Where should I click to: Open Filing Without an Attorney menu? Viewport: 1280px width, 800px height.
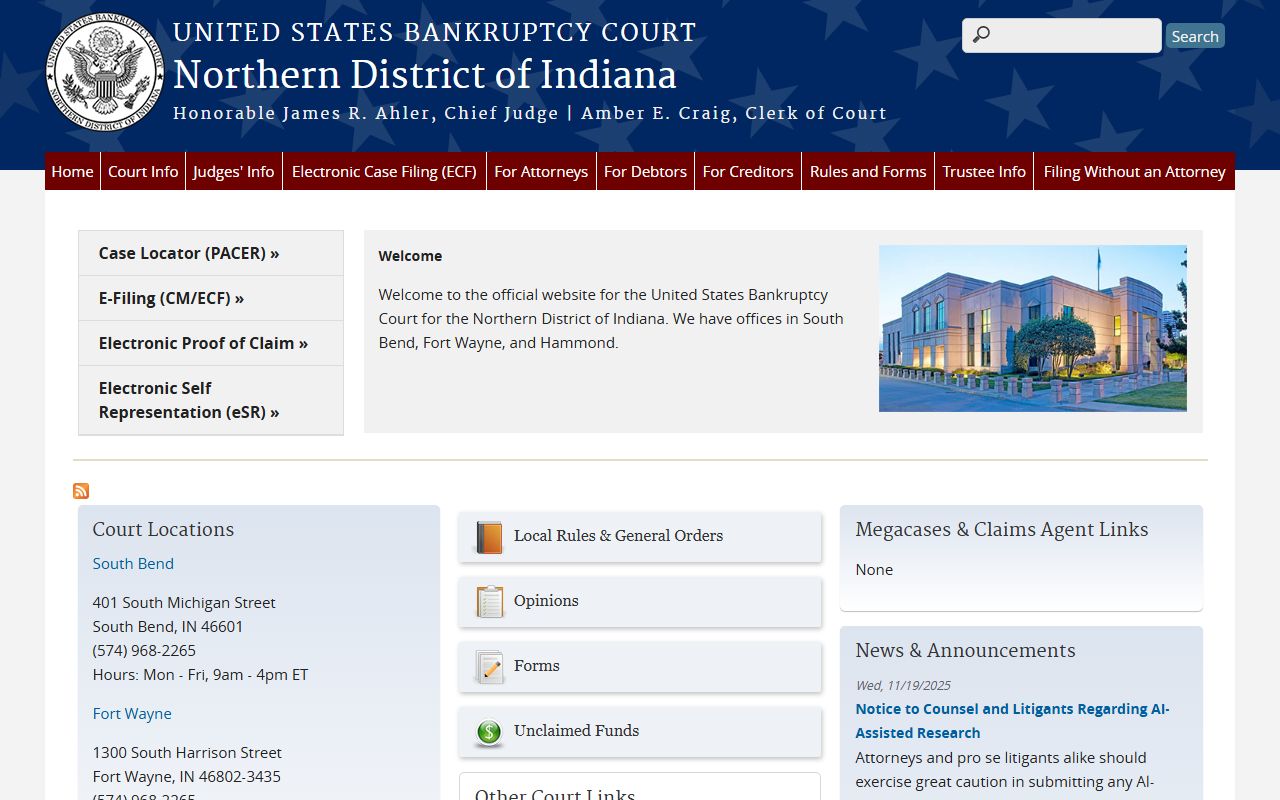(x=1134, y=171)
